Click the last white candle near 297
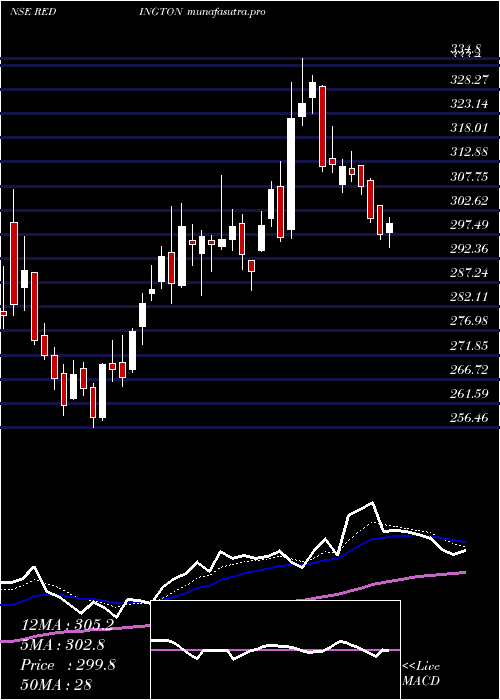 tap(389, 228)
